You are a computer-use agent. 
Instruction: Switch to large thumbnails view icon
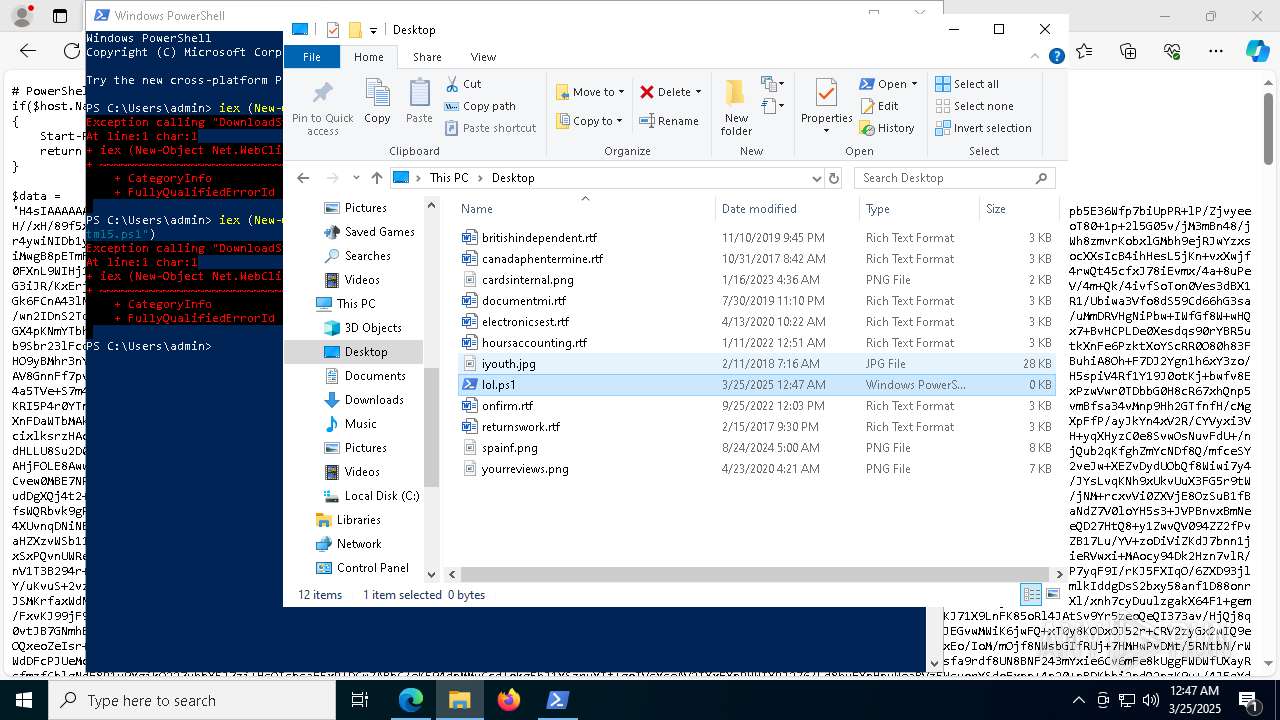[1052, 594]
